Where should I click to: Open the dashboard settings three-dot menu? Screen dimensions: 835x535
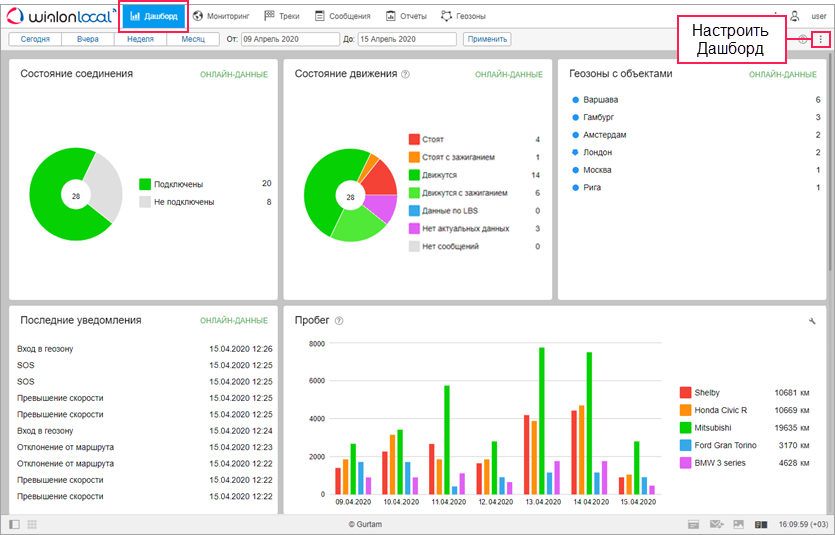(821, 39)
